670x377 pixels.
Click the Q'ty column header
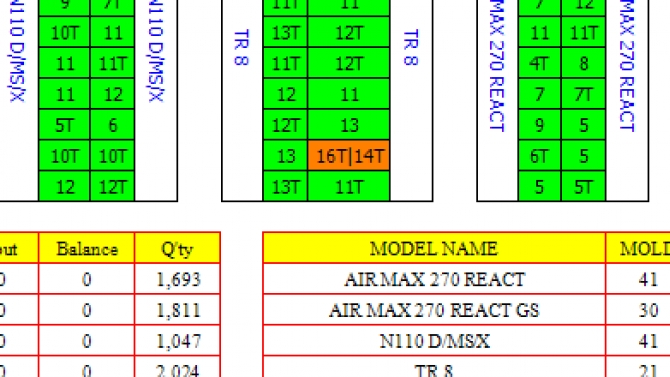[x=177, y=248]
